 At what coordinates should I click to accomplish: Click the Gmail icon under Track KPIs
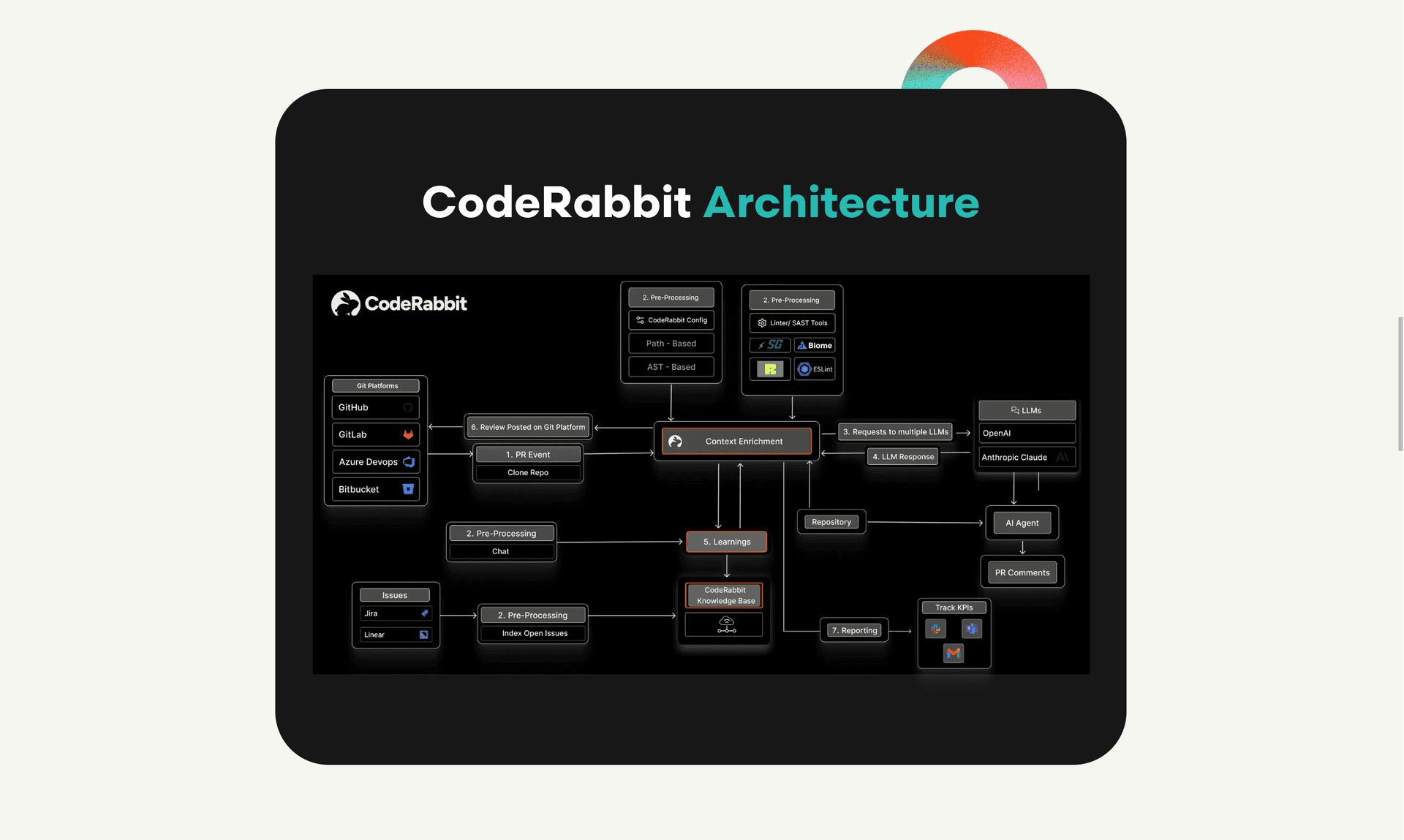tap(953, 653)
